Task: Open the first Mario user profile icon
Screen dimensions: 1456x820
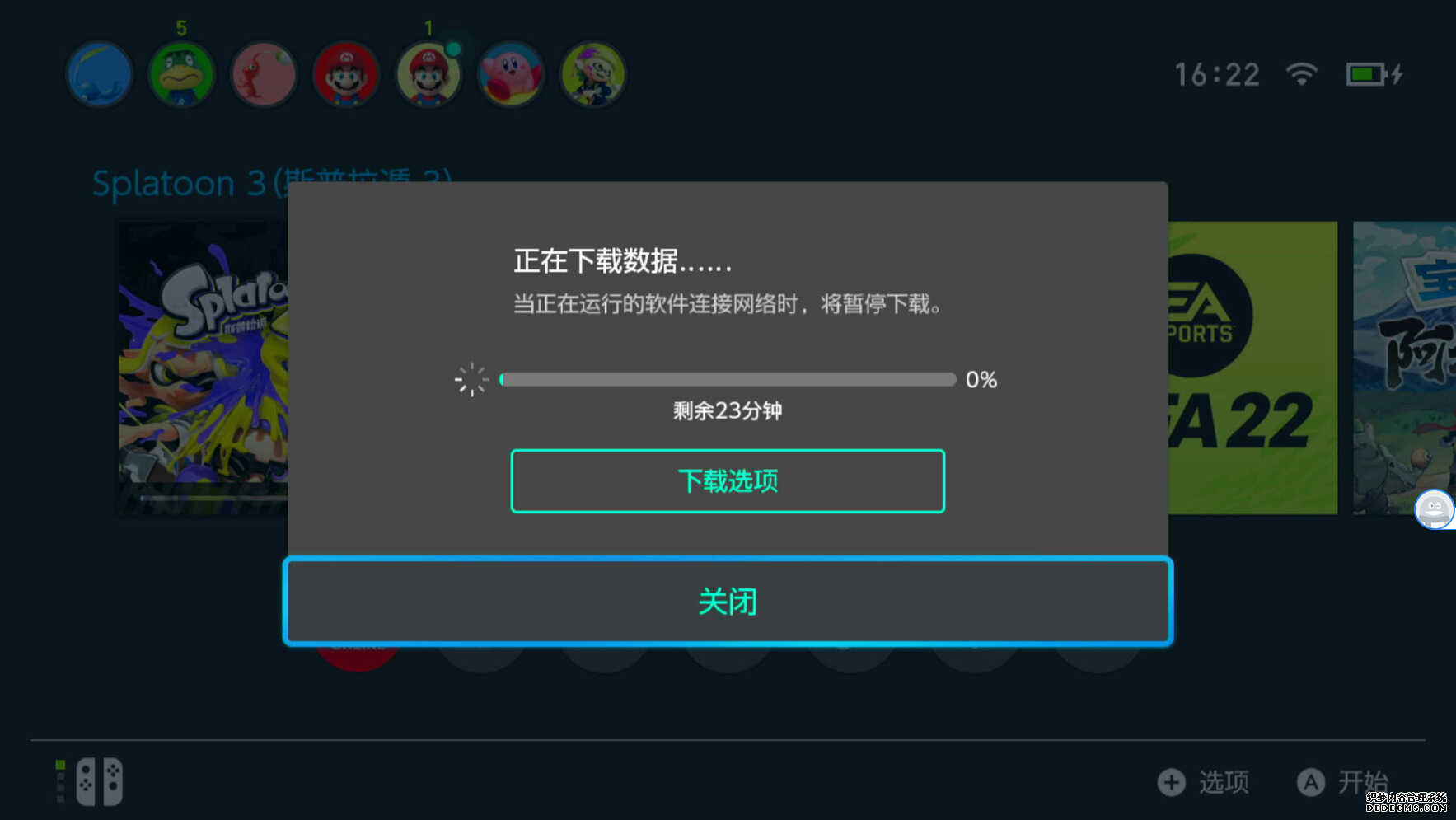Action: tap(346, 75)
